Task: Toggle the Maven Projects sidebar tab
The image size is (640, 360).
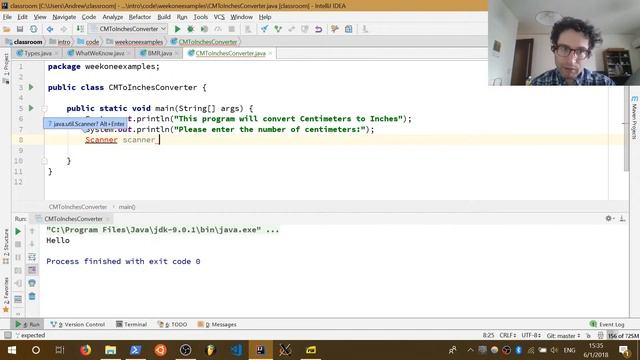Action: point(634,118)
